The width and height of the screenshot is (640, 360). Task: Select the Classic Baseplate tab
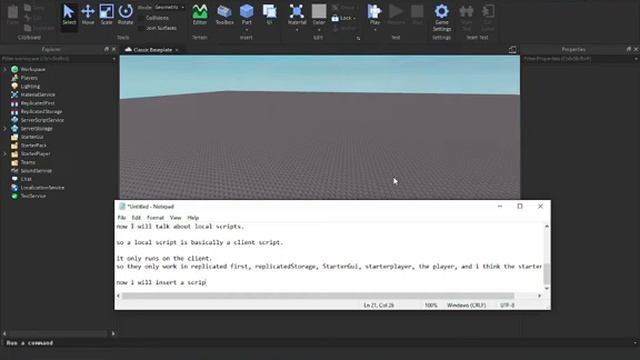tap(152, 50)
